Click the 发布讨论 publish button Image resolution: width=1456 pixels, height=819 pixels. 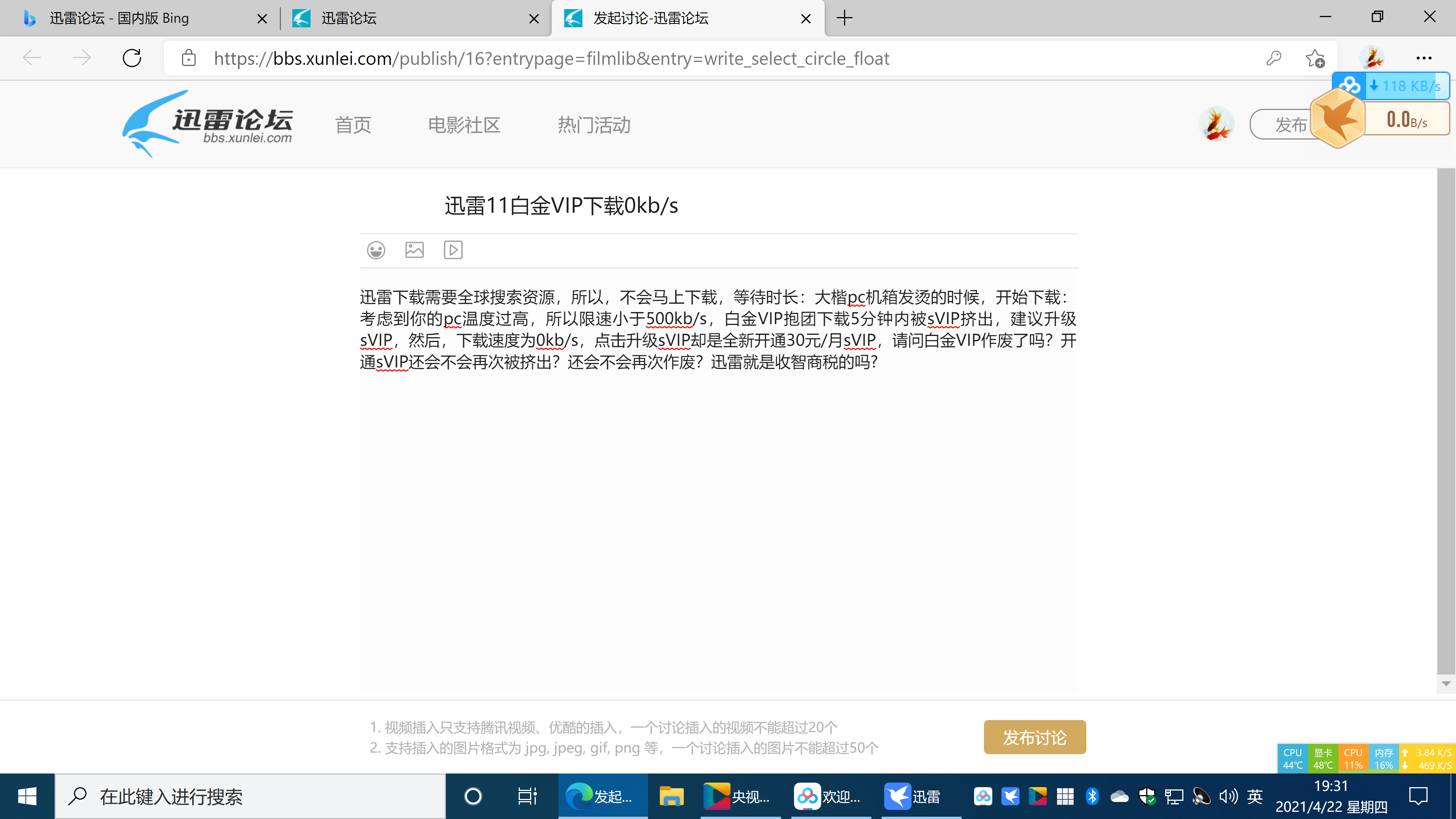[x=1034, y=737]
